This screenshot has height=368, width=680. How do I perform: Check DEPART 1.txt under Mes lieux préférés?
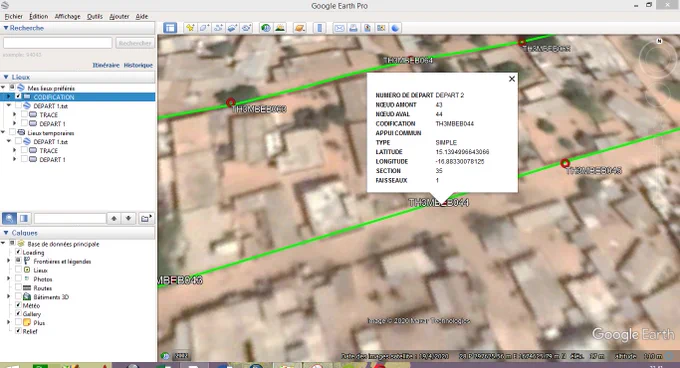point(18,105)
